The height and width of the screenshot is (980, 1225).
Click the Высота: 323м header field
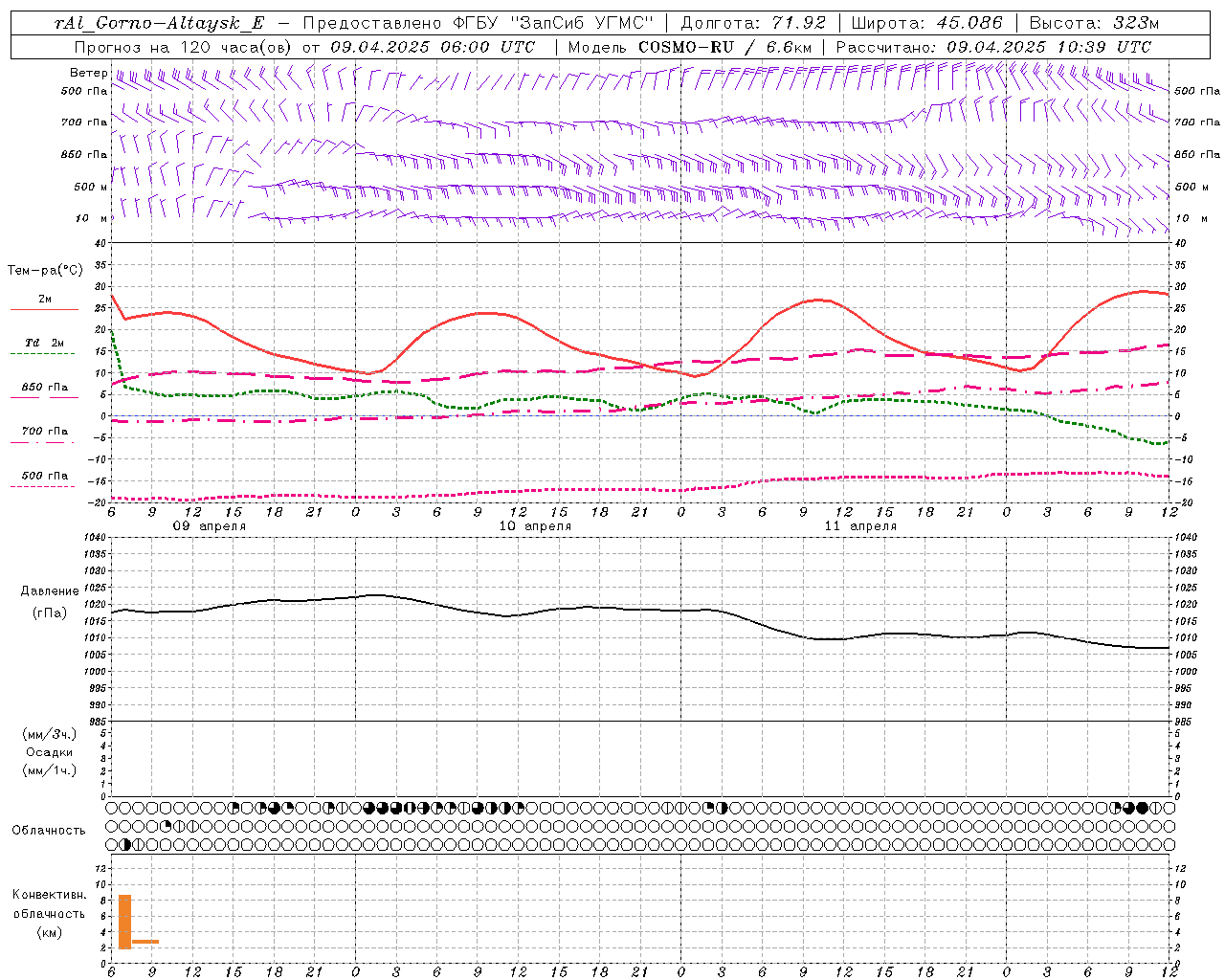tap(1094, 23)
